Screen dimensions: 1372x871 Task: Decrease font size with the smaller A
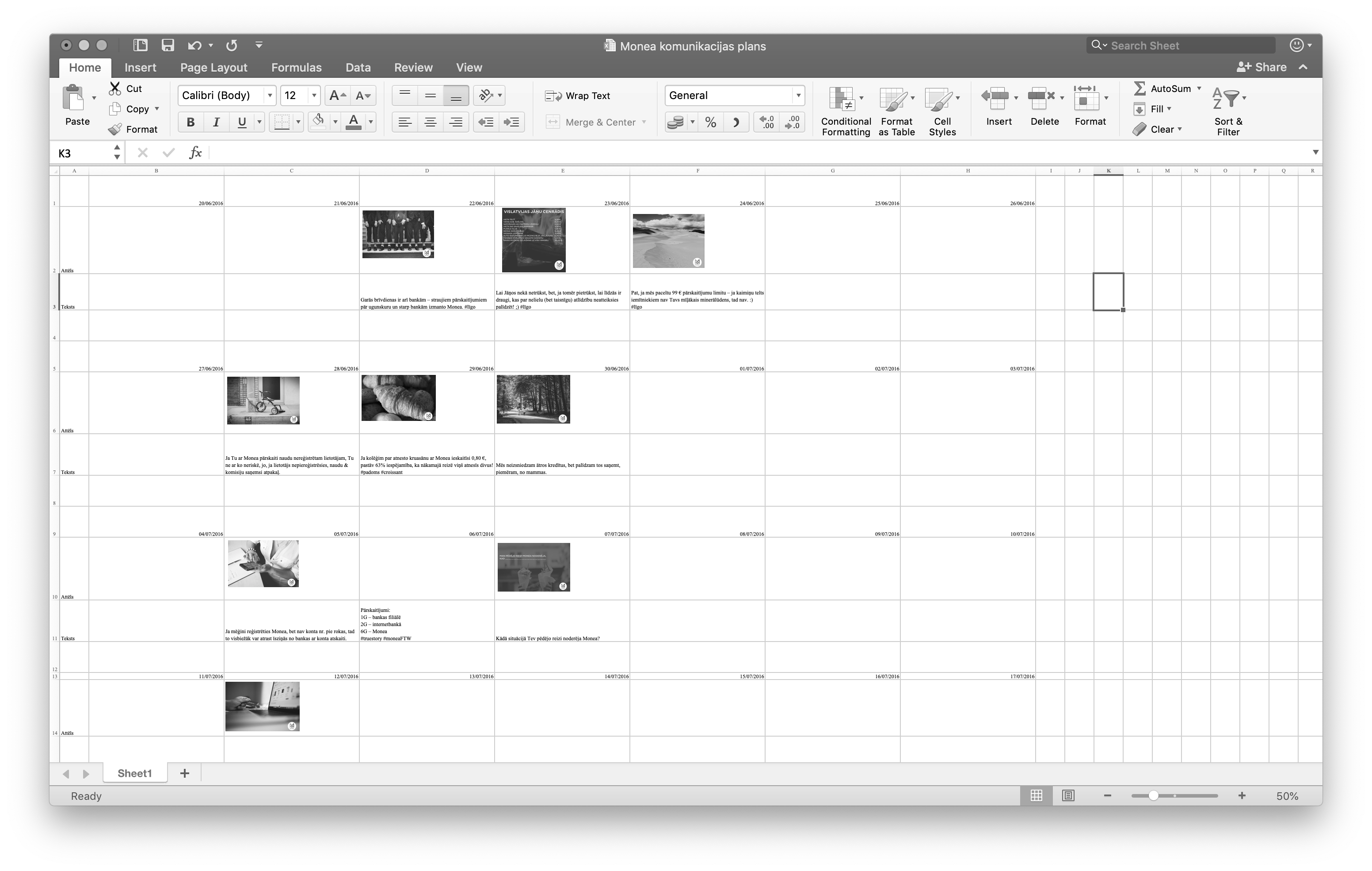[363, 95]
